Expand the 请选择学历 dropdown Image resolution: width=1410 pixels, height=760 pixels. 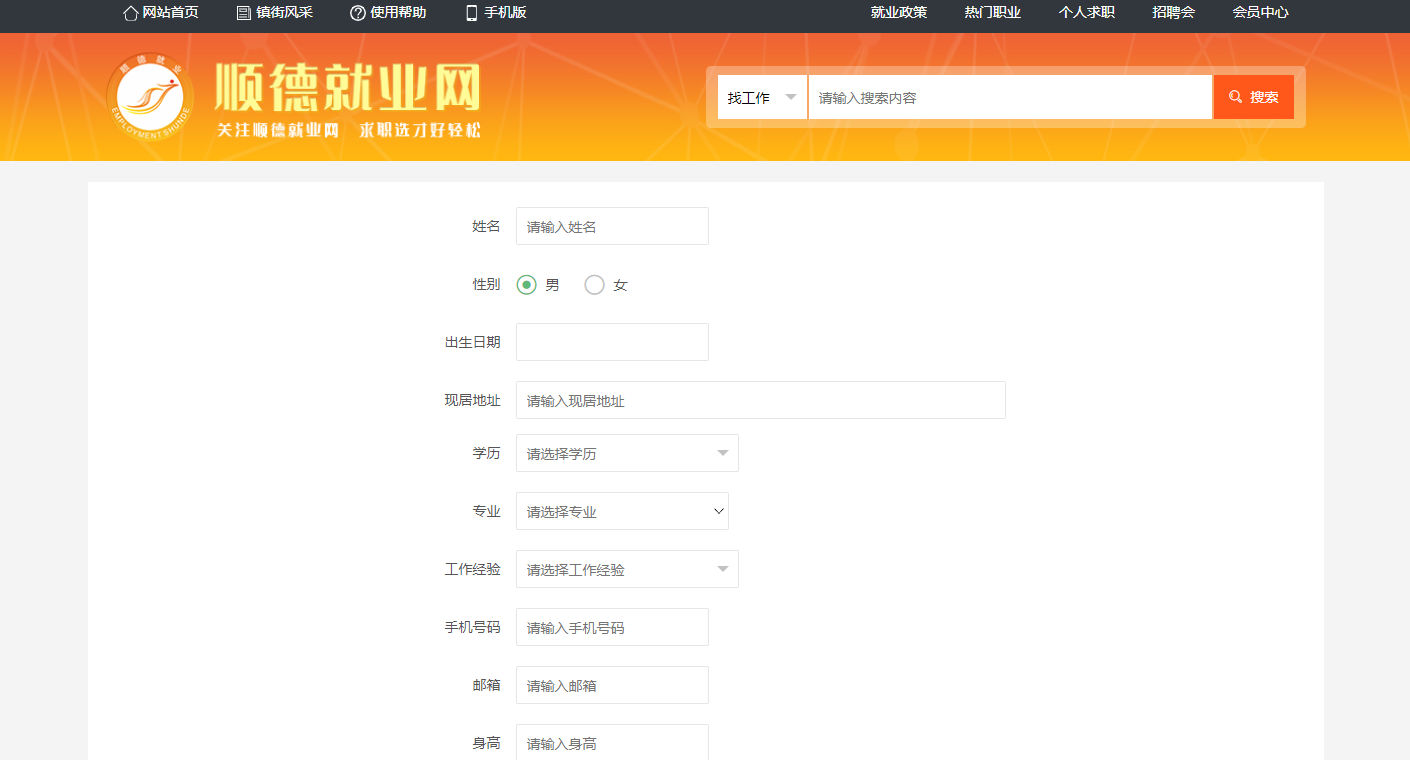pos(627,453)
